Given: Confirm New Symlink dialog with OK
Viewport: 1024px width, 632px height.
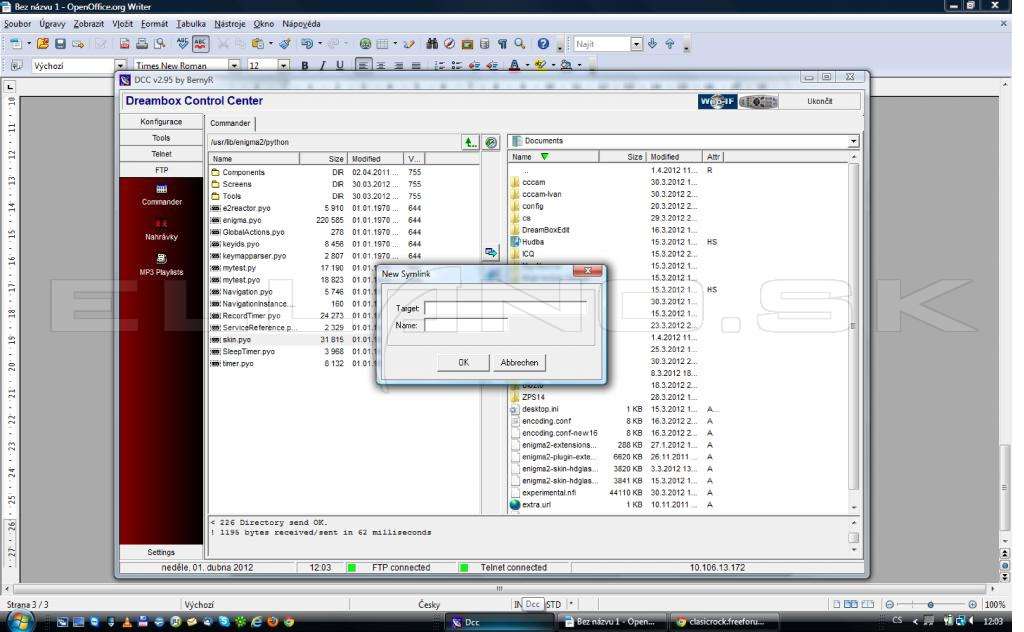Looking at the screenshot, I should point(463,362).
